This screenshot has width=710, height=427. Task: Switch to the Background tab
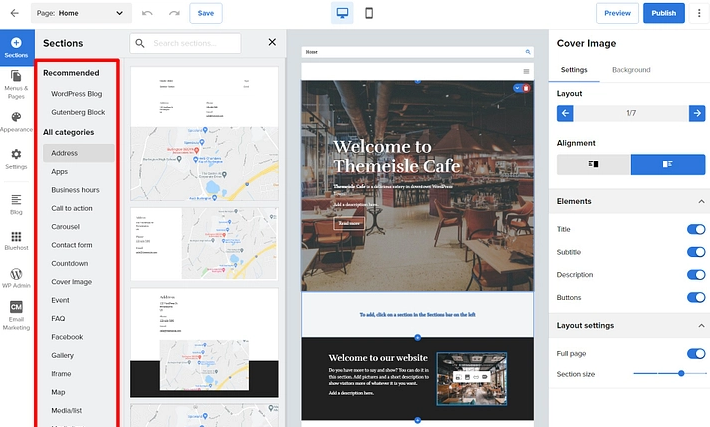point(631,70)
